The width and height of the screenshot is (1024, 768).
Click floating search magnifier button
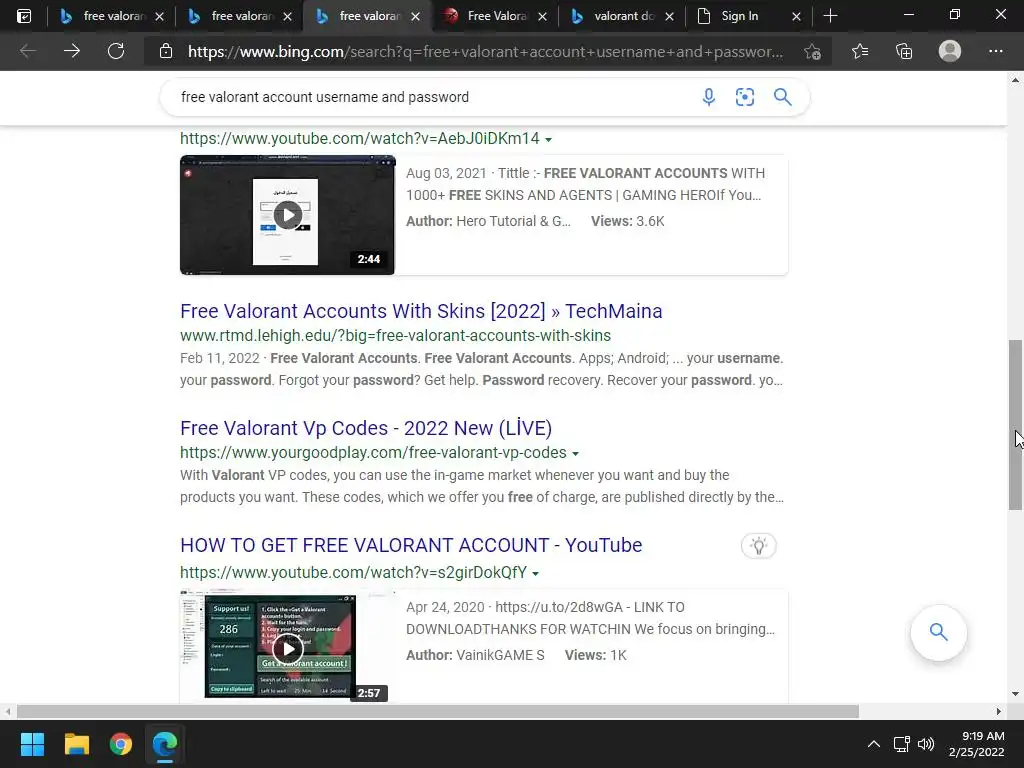click(x=938, y=632)
